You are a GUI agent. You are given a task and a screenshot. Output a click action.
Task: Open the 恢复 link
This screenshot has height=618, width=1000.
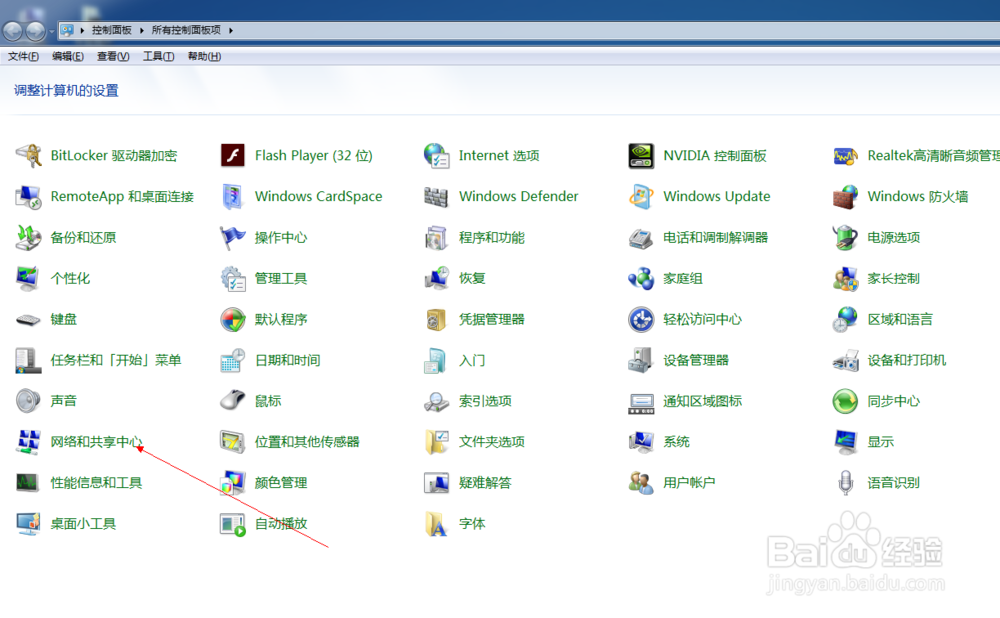[x=472, y=279]
